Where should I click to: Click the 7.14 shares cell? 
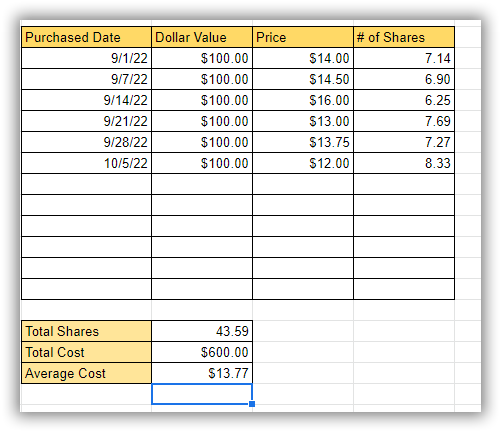coord(404,58)
